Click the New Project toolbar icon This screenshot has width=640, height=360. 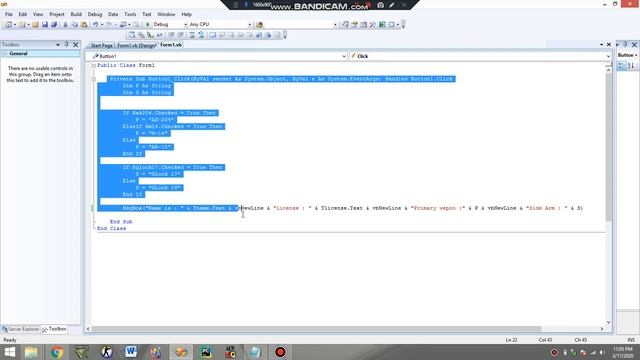(8, 24)
